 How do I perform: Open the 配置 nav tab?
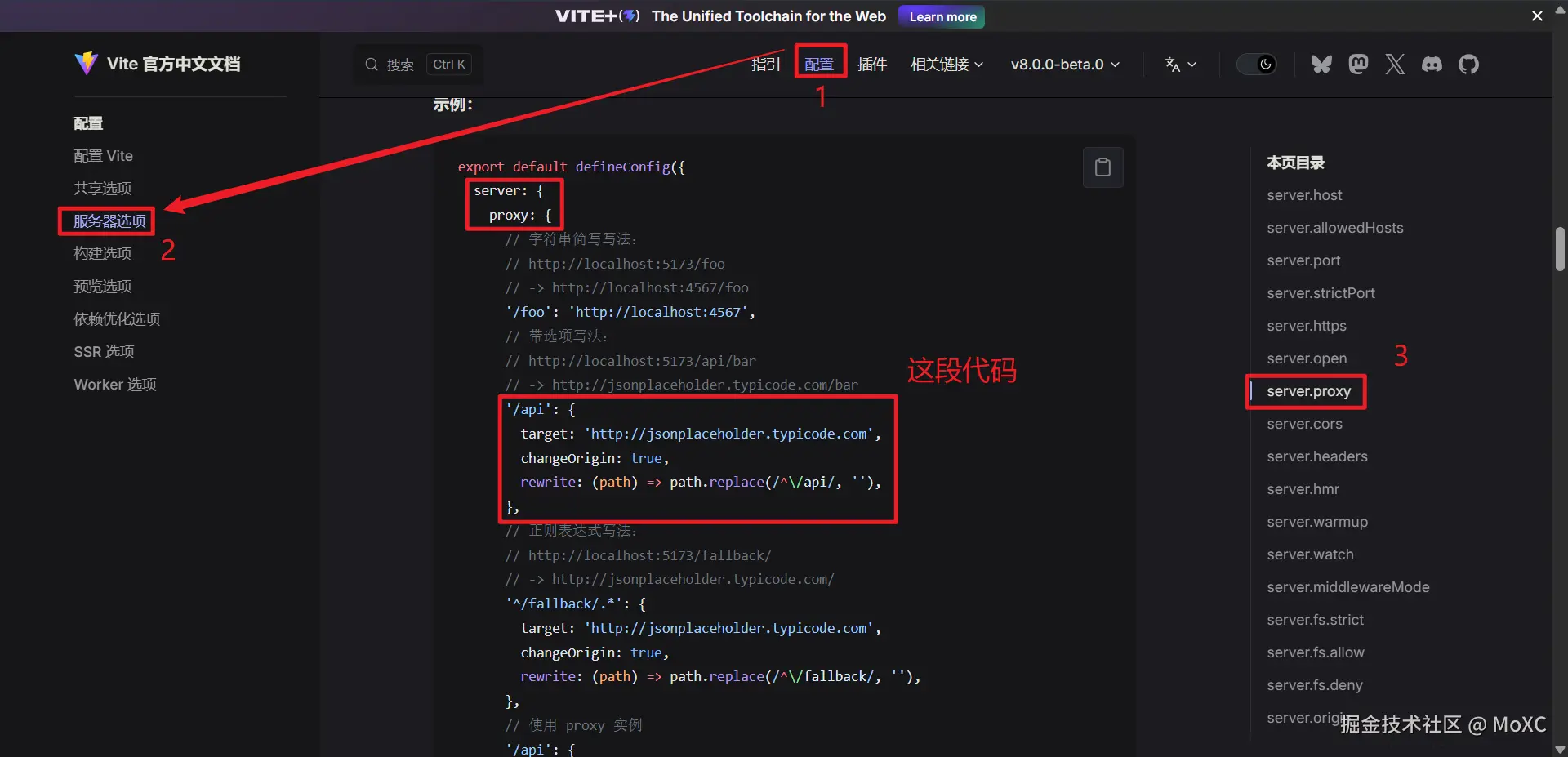pyautogui.click(x=819, y=65)
